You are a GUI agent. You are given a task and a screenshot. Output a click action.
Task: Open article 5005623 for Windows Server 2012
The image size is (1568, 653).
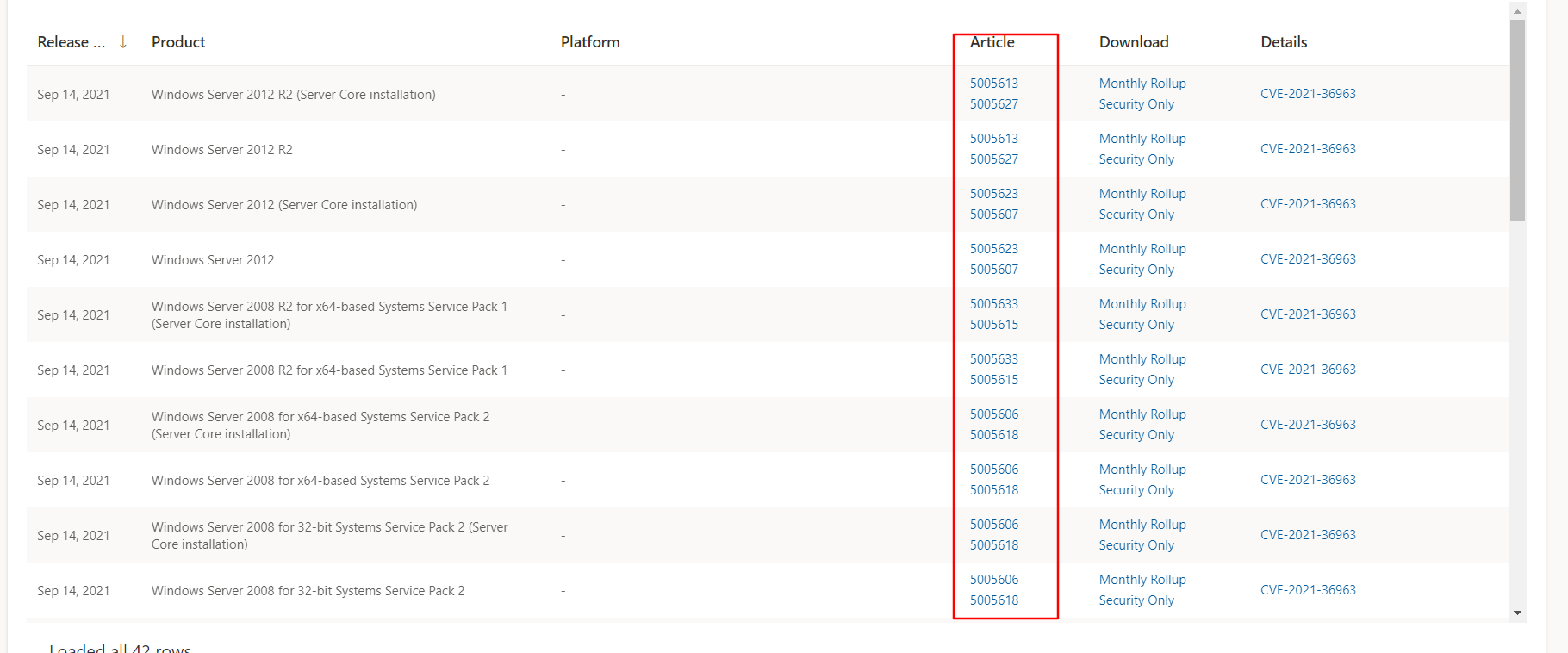click(x=994, y=249)
